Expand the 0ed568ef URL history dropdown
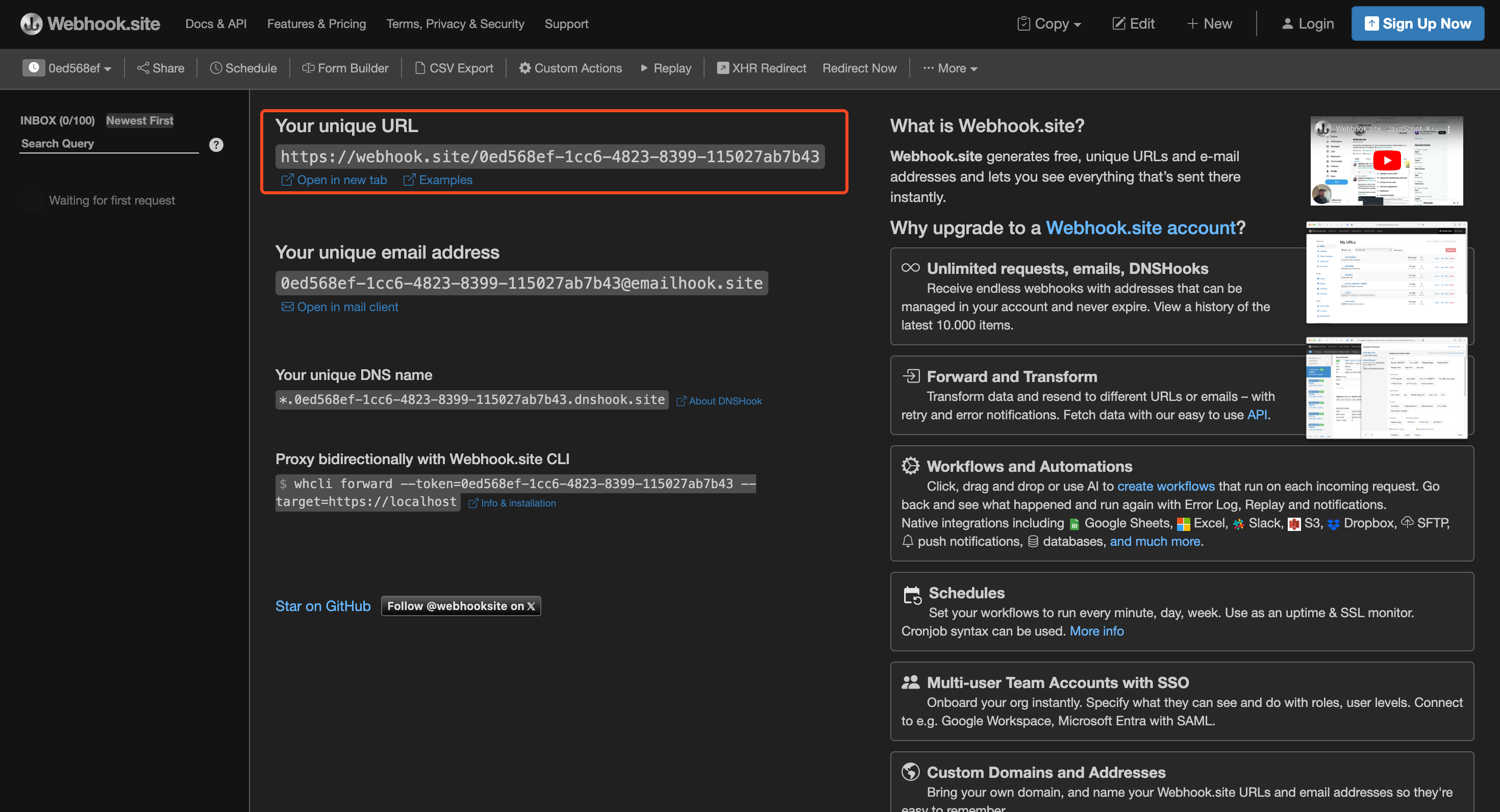This screenshot has height=812, width=1500. click(79, 68)
